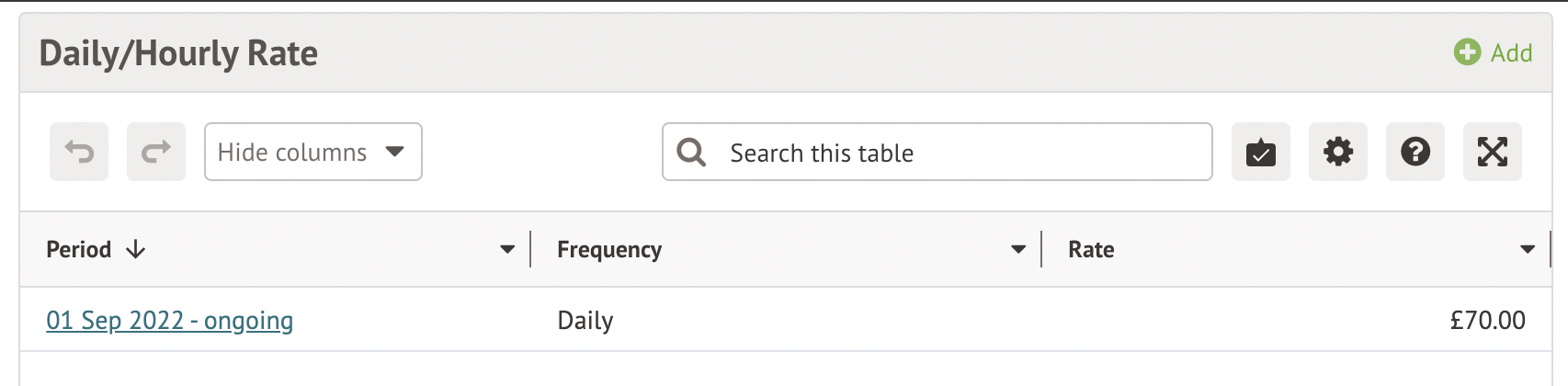1568x386 pixels.
Task: Open table settings gear icon
Action: pos(1337,152)
